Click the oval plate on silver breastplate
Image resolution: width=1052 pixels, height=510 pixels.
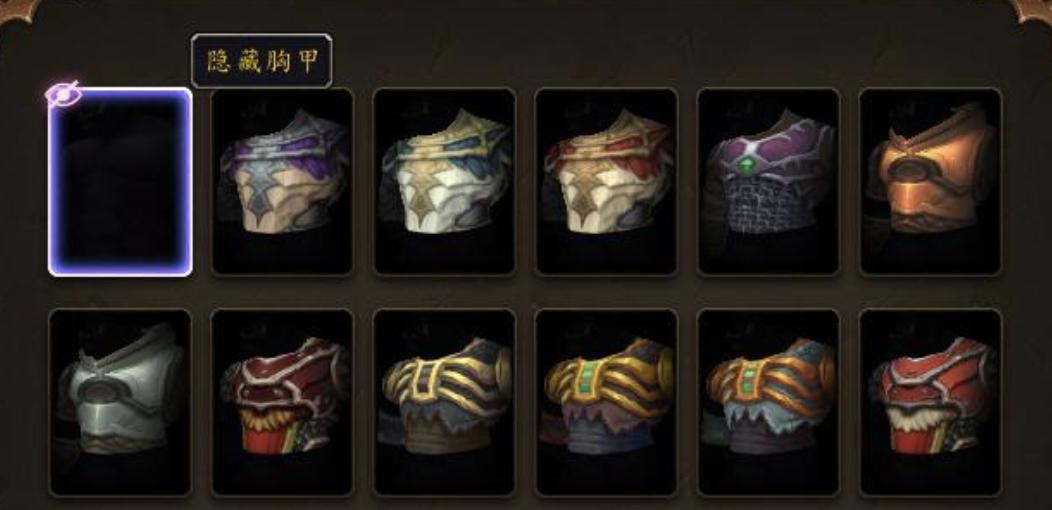(x=101, y=392)
